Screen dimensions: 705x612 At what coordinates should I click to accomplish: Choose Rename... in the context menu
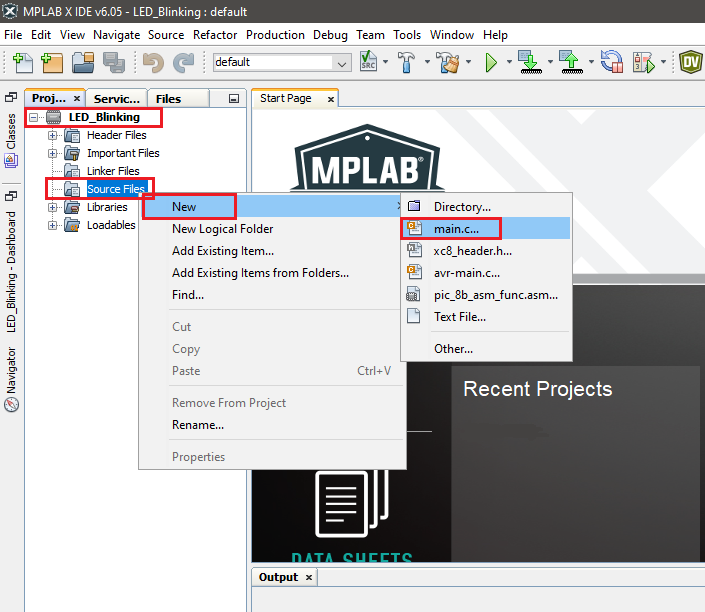click(270, 425)
